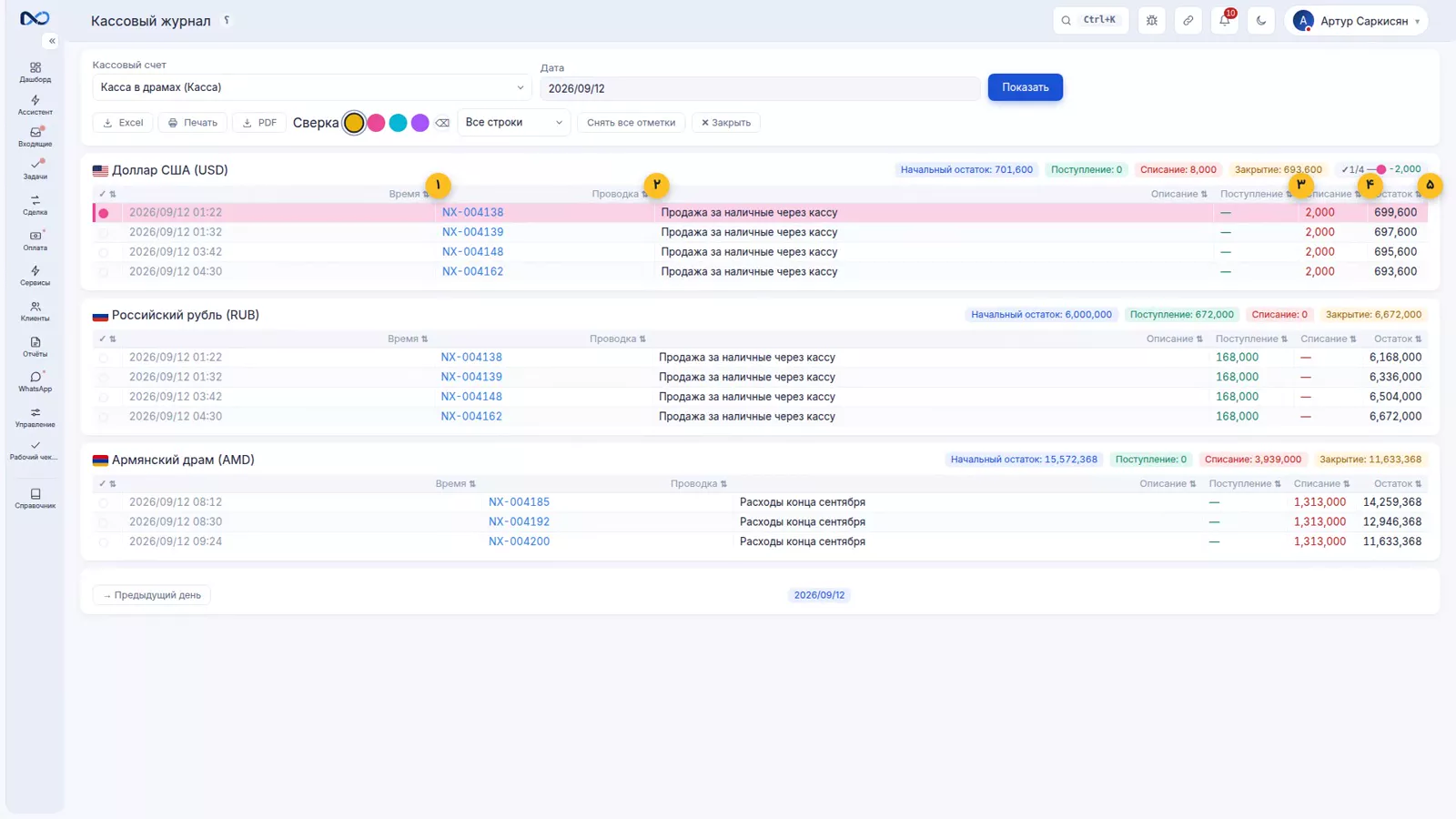The width and height of the screenshot is (1456, 819).
Task: Open the Артур Саркисян user menu
Action: point(1356,21)
